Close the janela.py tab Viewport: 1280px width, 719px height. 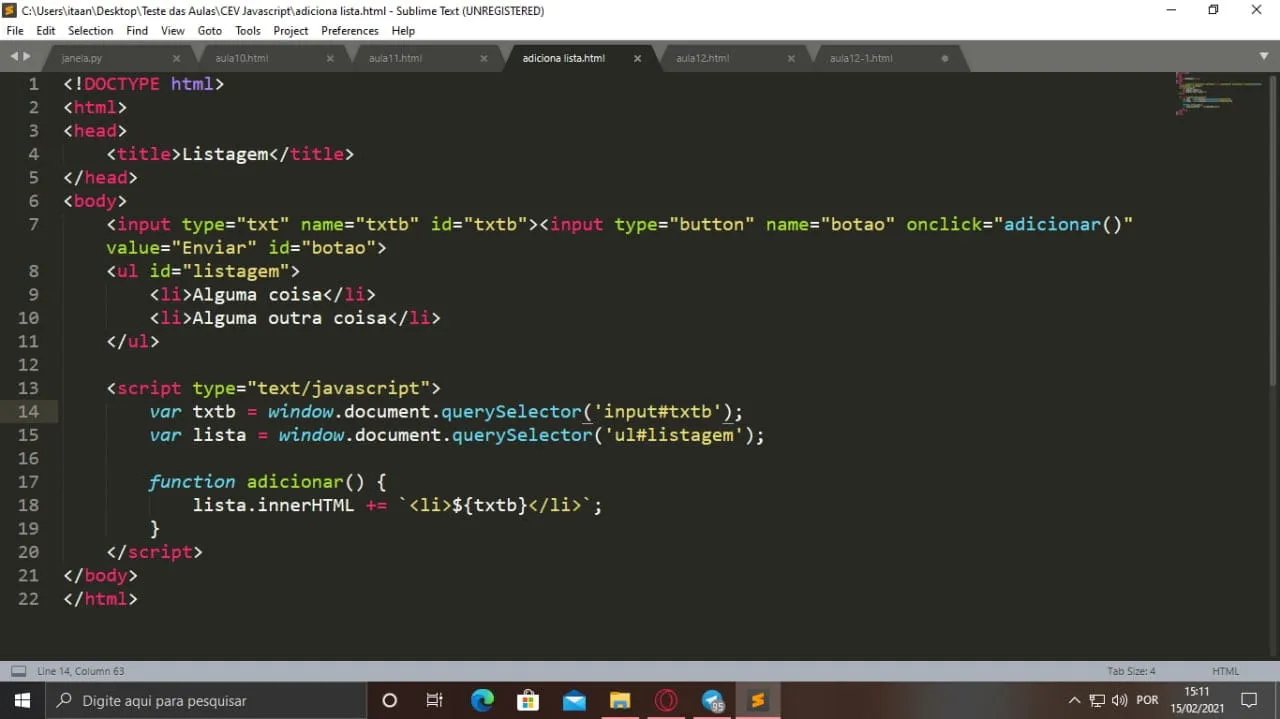click(177, 58)
